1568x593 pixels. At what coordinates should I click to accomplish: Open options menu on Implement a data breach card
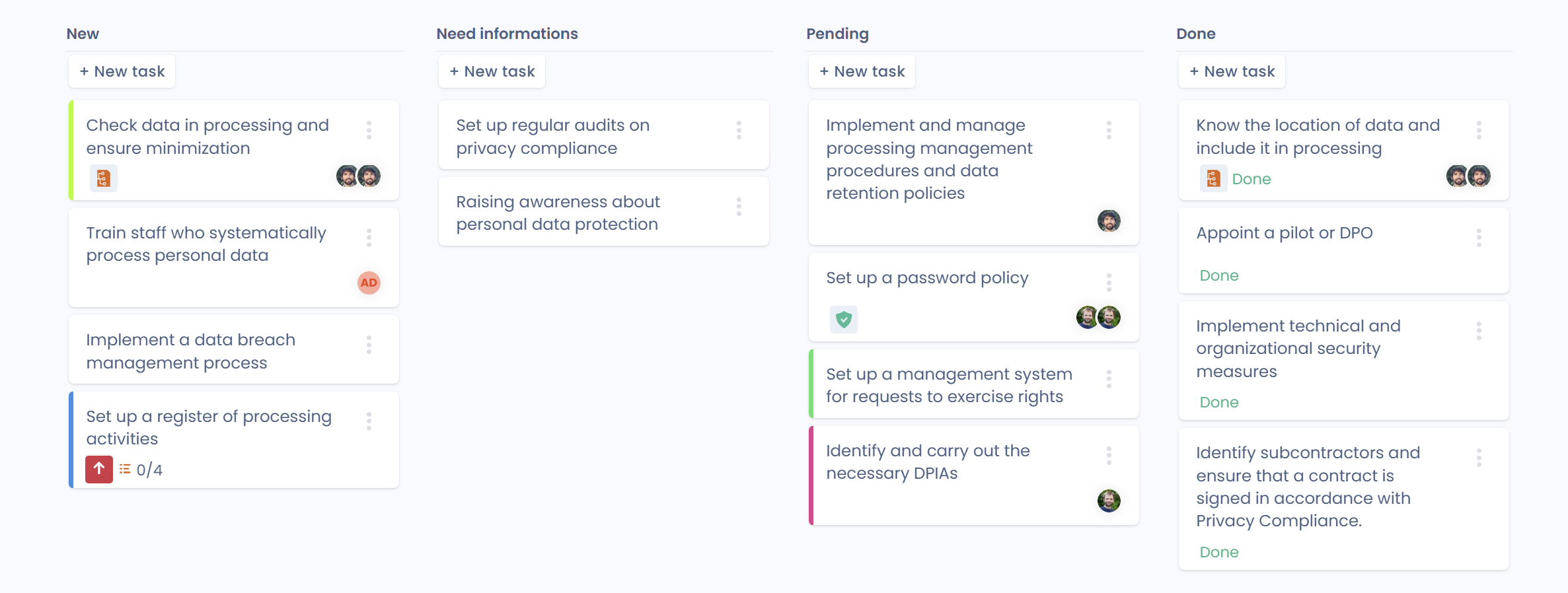click(369, 345)
